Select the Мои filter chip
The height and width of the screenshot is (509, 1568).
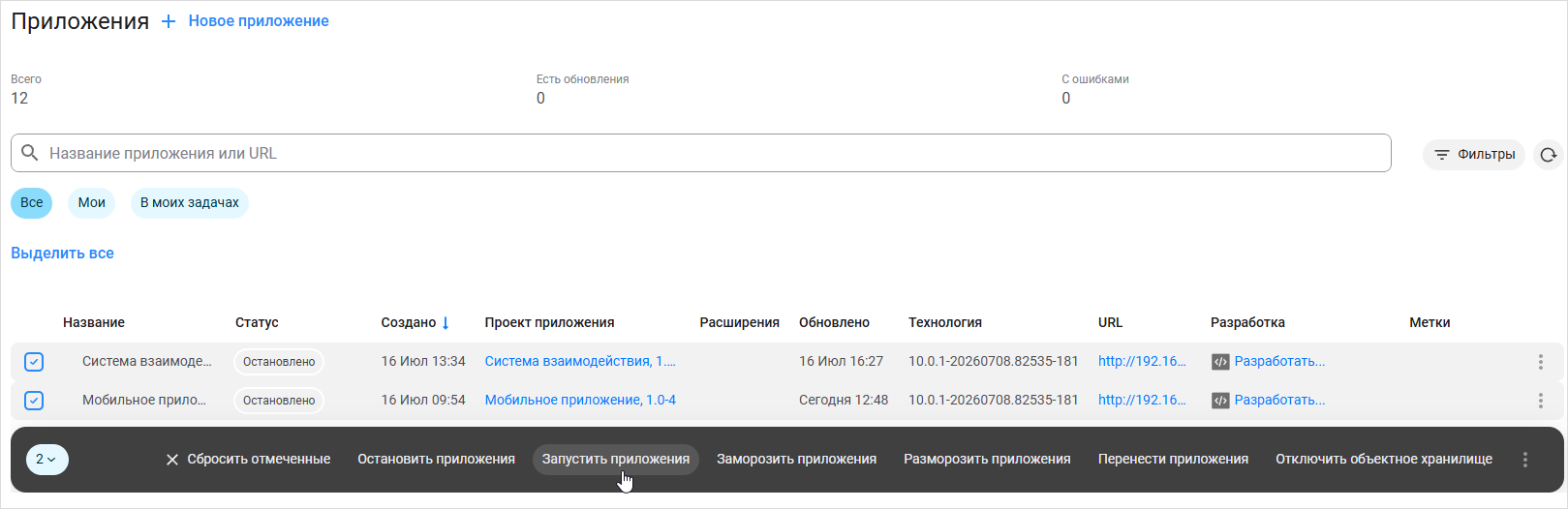(x=92, y=202)
